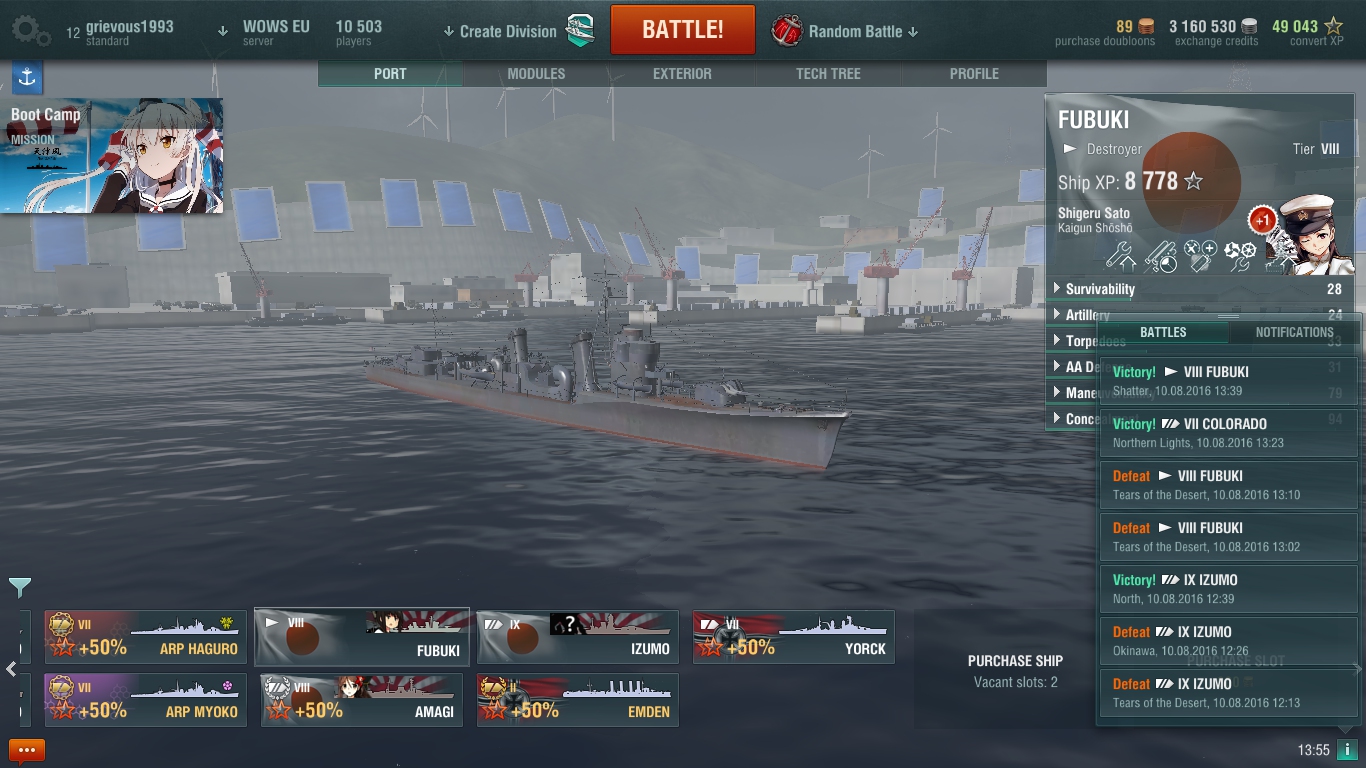Open the settings gear menu
1366x768 pixels.
point(30,30)
